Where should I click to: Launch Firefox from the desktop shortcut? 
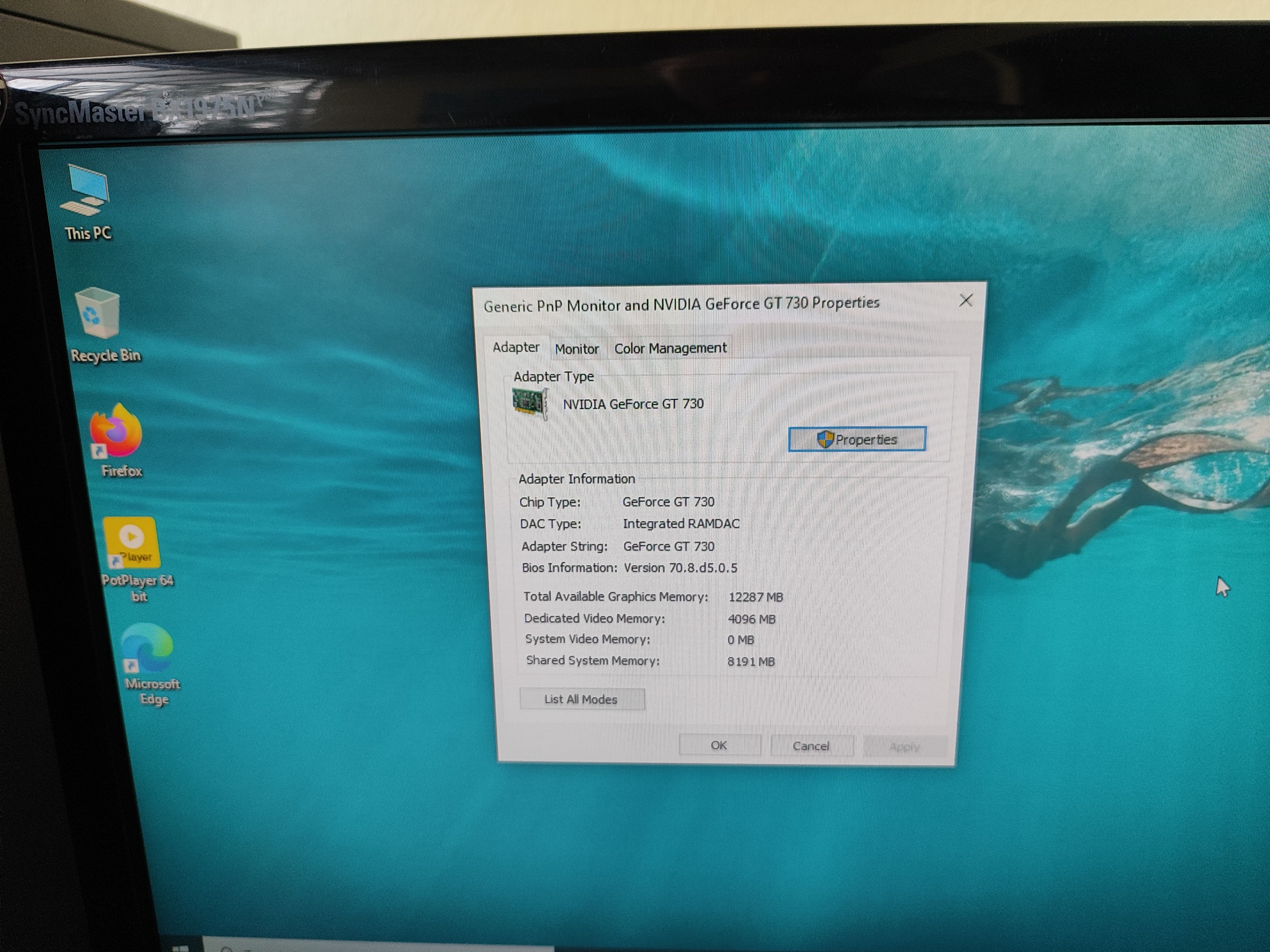[x=117, y=433]
